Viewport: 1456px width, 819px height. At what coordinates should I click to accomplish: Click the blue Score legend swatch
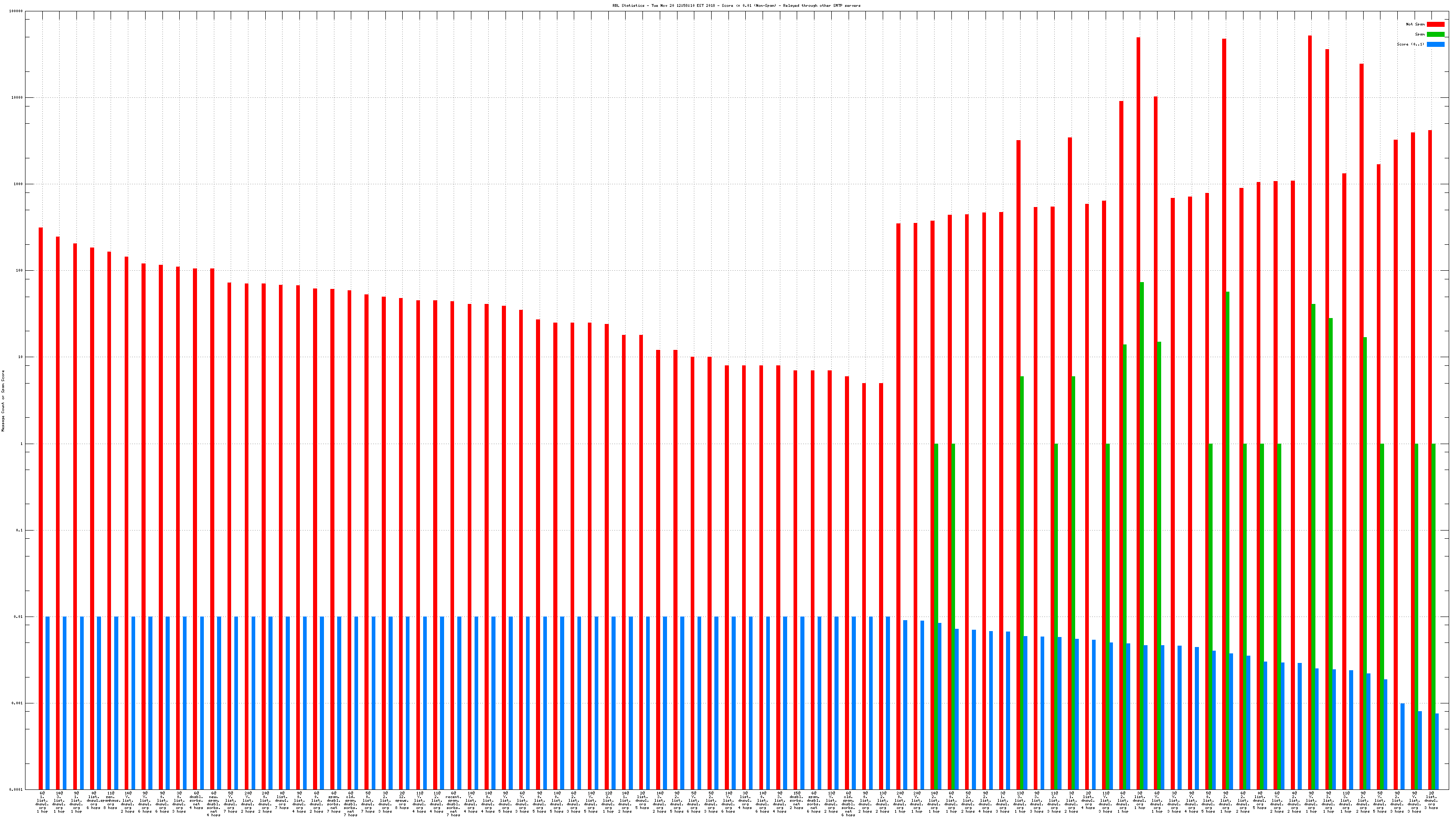tap(1435, 44)
